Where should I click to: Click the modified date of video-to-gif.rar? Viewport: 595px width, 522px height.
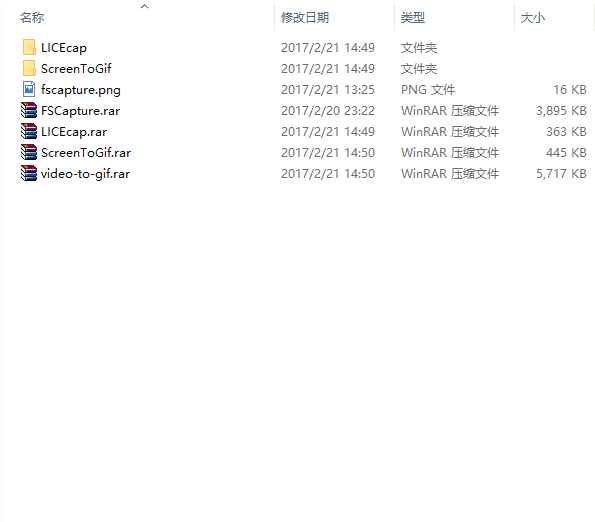click(x=328, y=173)
